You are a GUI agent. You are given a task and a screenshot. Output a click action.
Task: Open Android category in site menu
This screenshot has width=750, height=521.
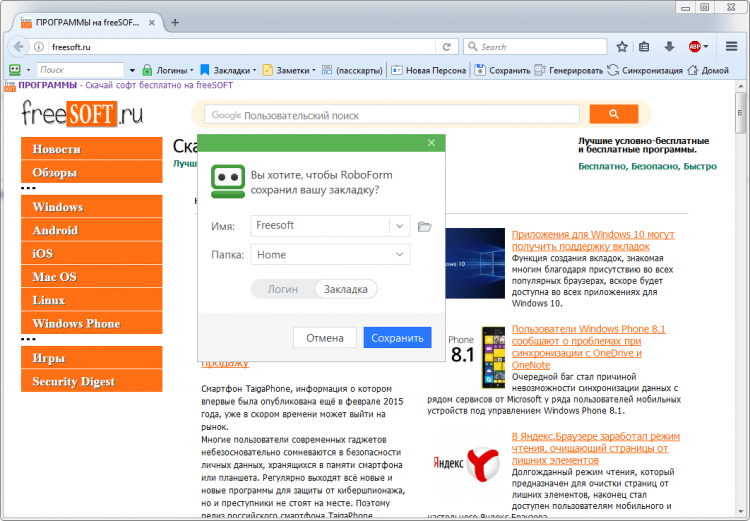click(92, 230)
